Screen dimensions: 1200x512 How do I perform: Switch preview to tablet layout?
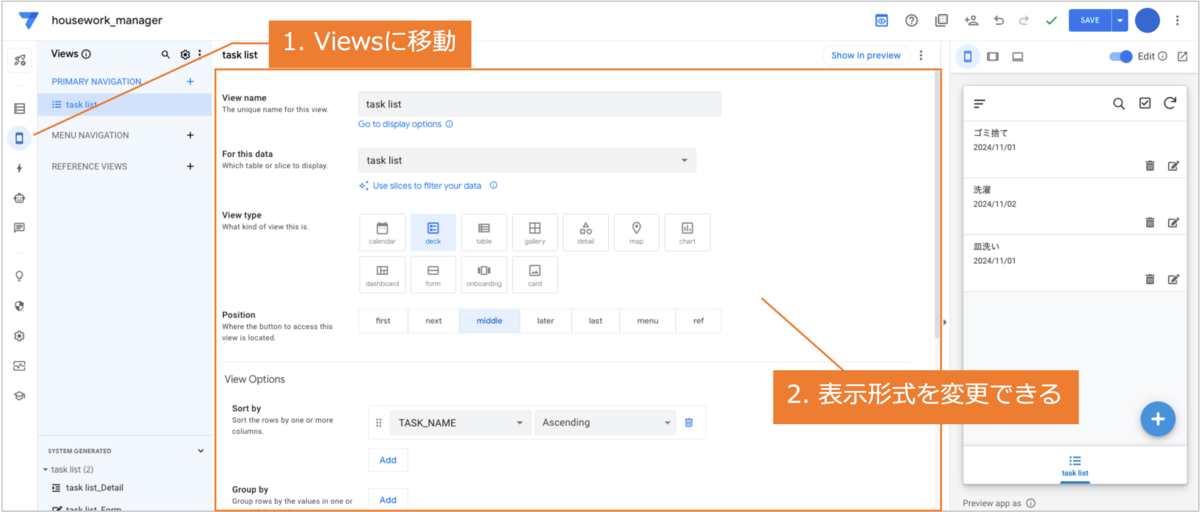pyautogui.click(x=993, y=56)
